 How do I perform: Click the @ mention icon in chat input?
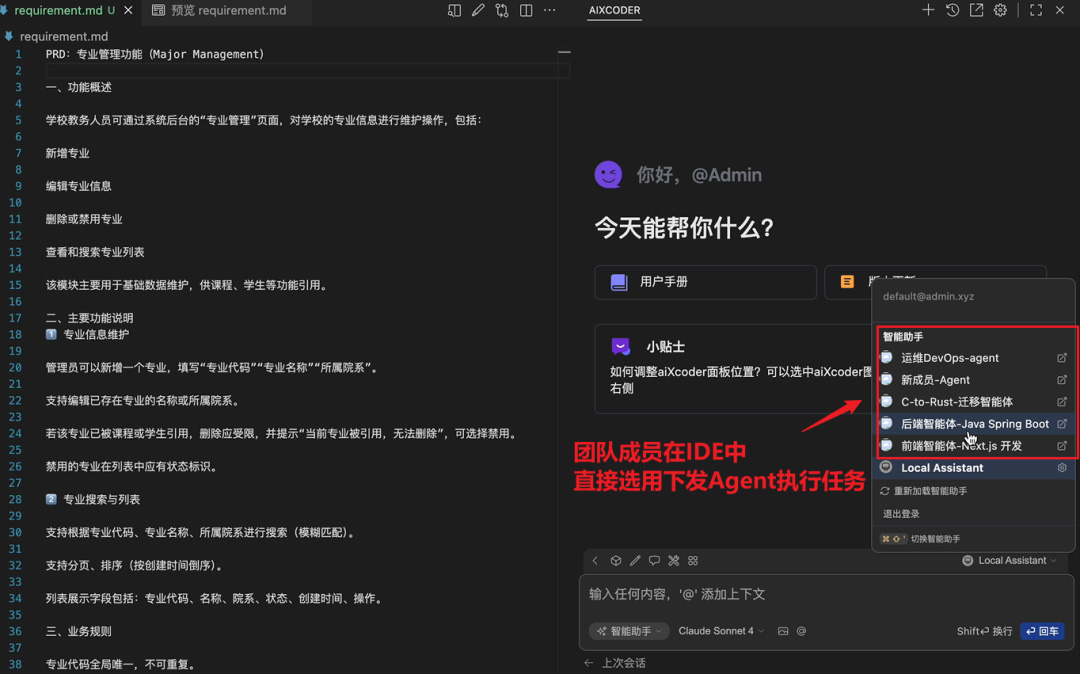coord(801,631)
